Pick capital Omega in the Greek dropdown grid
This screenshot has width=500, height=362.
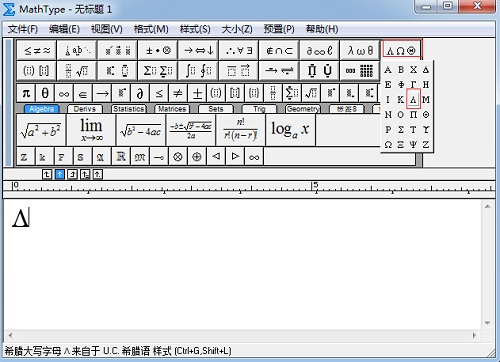tap(388, 145)
